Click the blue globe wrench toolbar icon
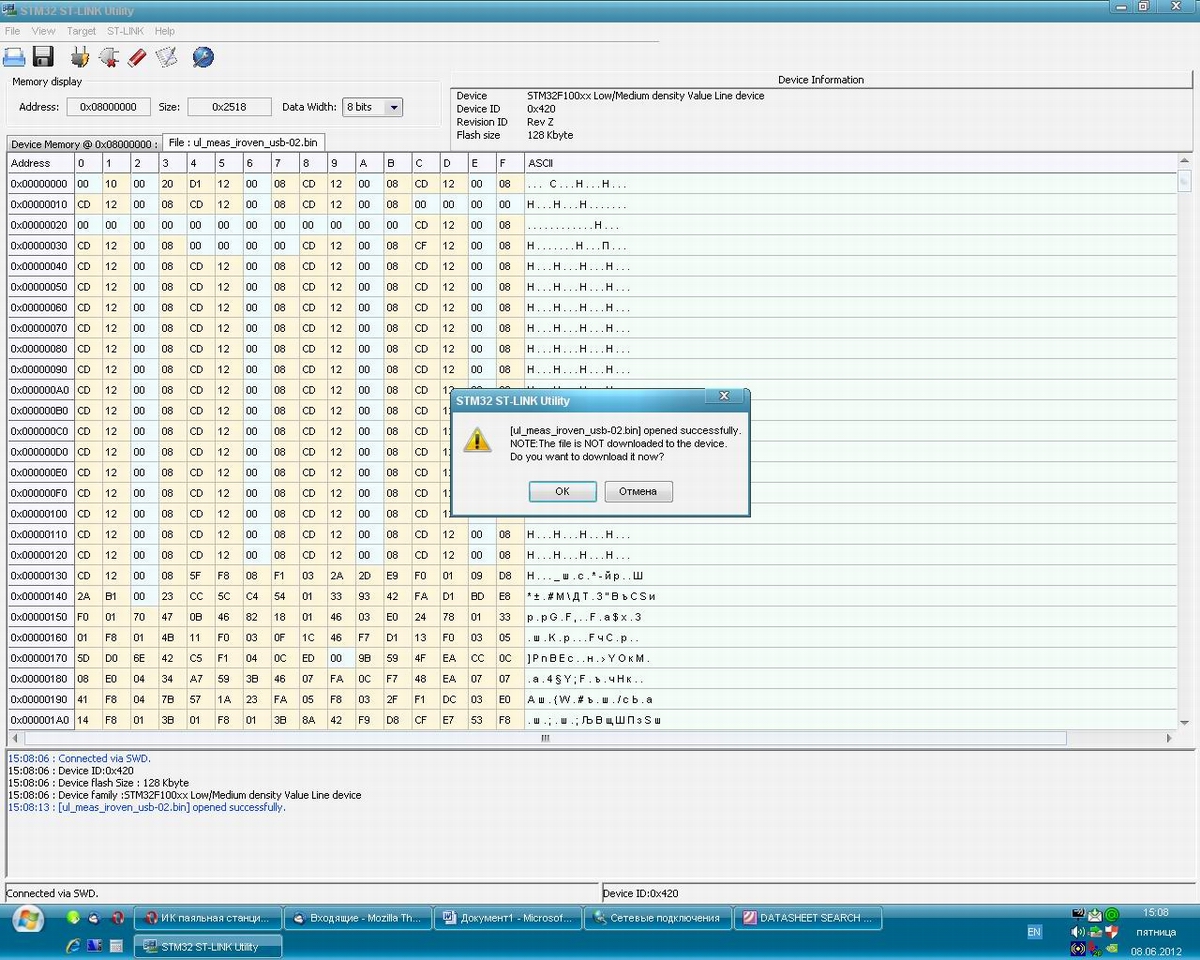 (x=203, y=57)
